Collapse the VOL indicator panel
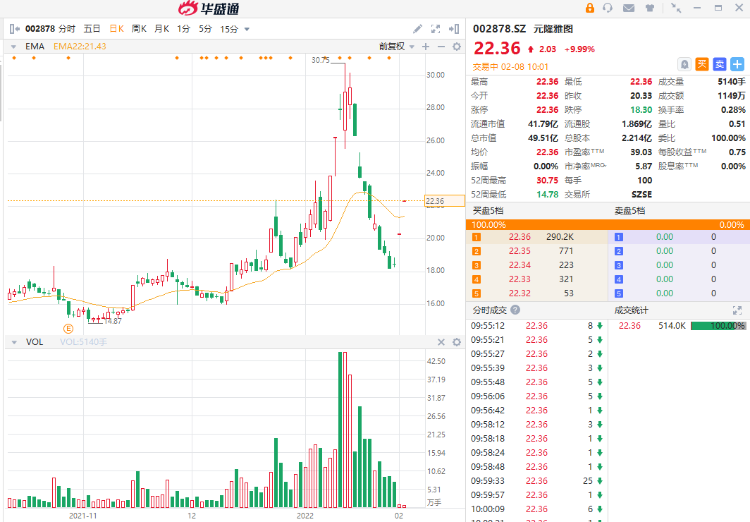This screenshot has width=750, height=522. (x=13, y=342)
